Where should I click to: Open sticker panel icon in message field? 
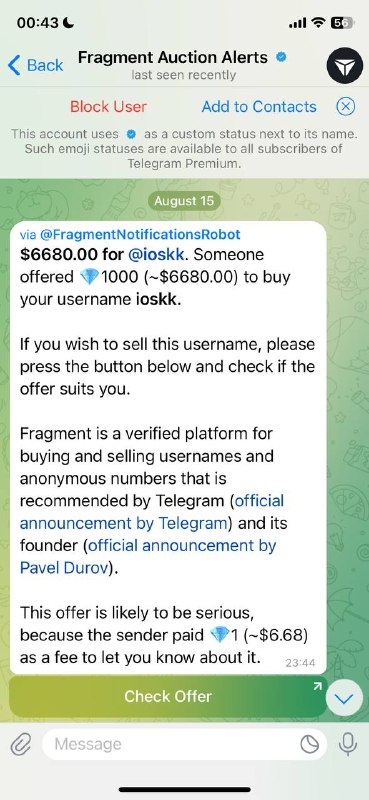pos(309,744)
